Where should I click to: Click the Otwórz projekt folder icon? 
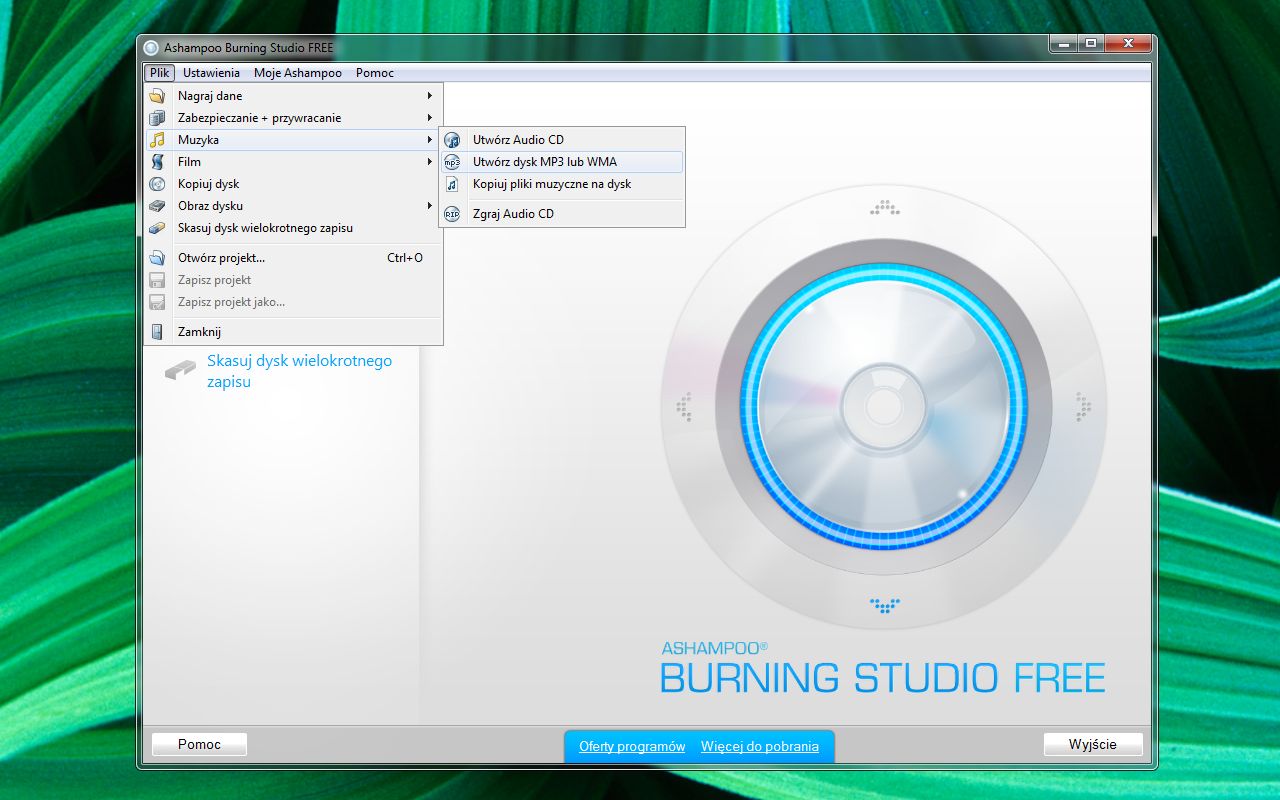pos(157,258)
